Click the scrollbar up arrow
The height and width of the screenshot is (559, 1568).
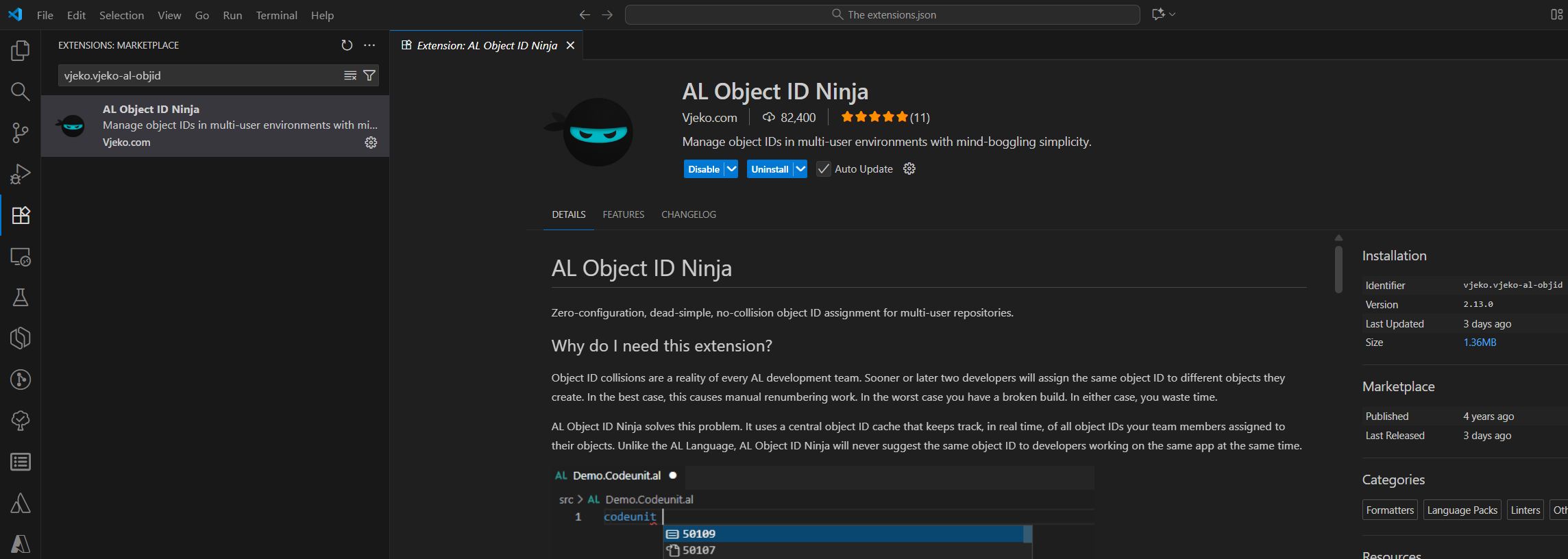1338,238
